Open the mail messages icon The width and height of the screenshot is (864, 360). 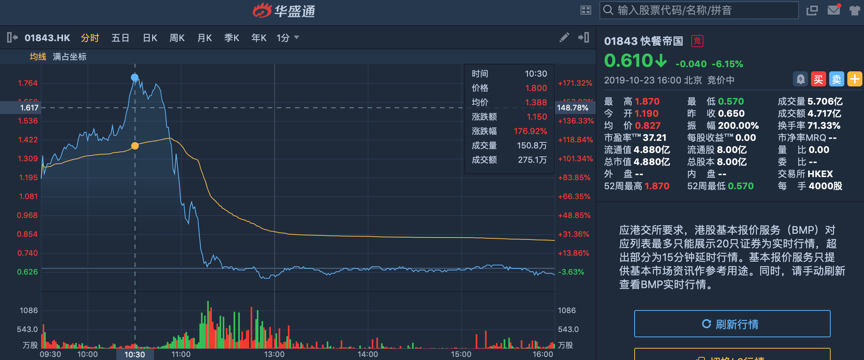(834, 10)
